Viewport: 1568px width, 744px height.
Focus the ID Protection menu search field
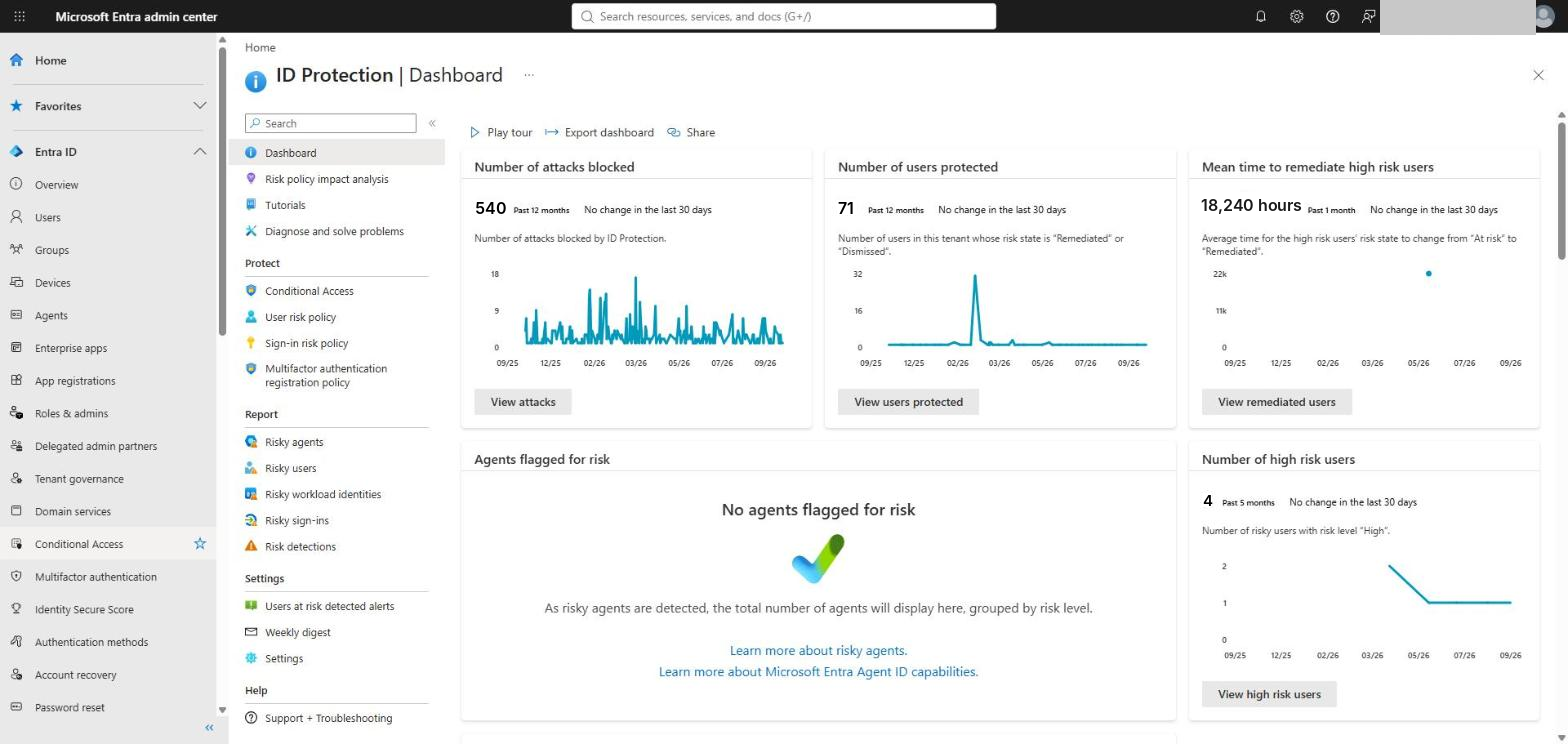(x=331, y=123)
